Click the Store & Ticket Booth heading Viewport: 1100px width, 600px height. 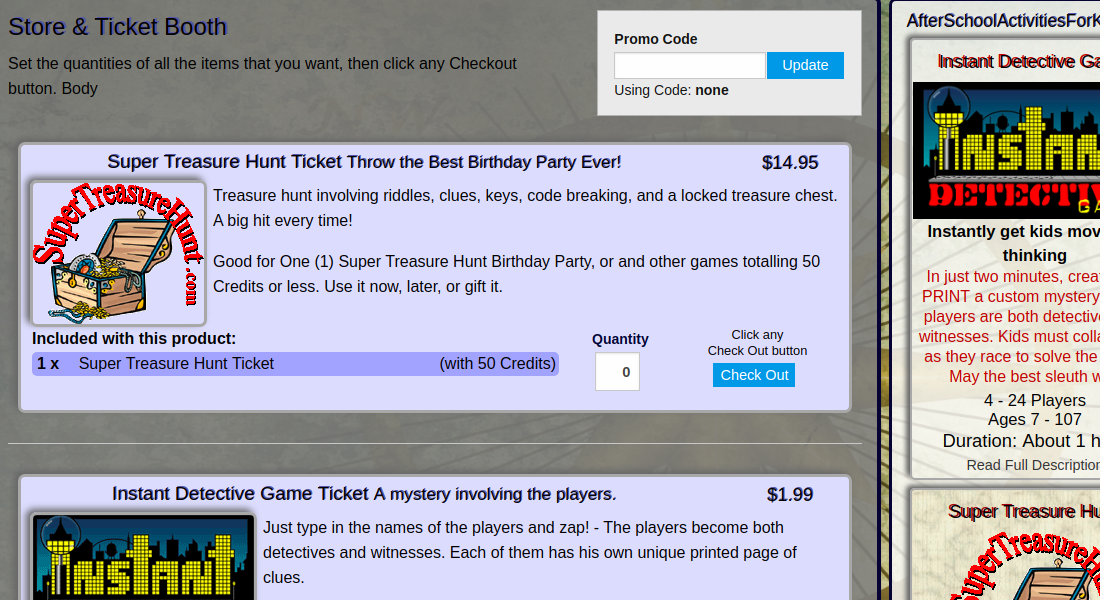[x=118, y=27]
